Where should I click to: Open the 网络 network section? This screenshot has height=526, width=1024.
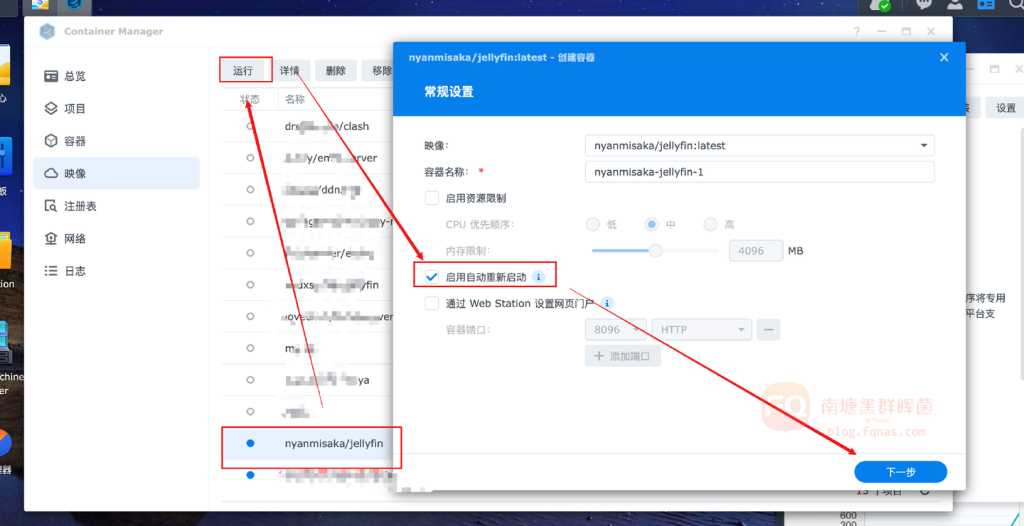74,238
